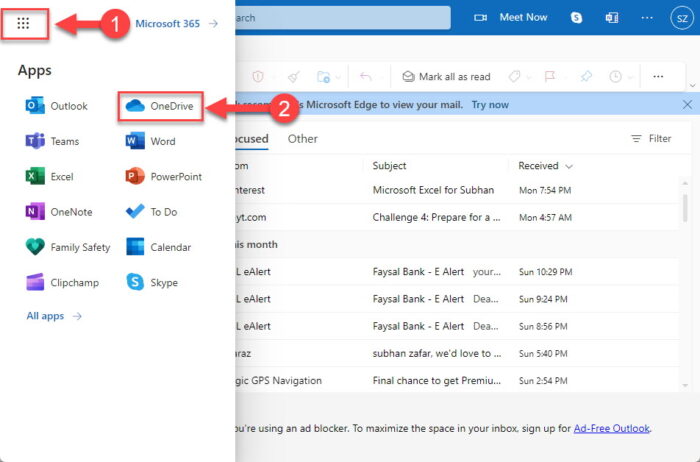This screenshot has width=700, height=462.
Task: Start a Meet Now video call
Action: (510, 17)
